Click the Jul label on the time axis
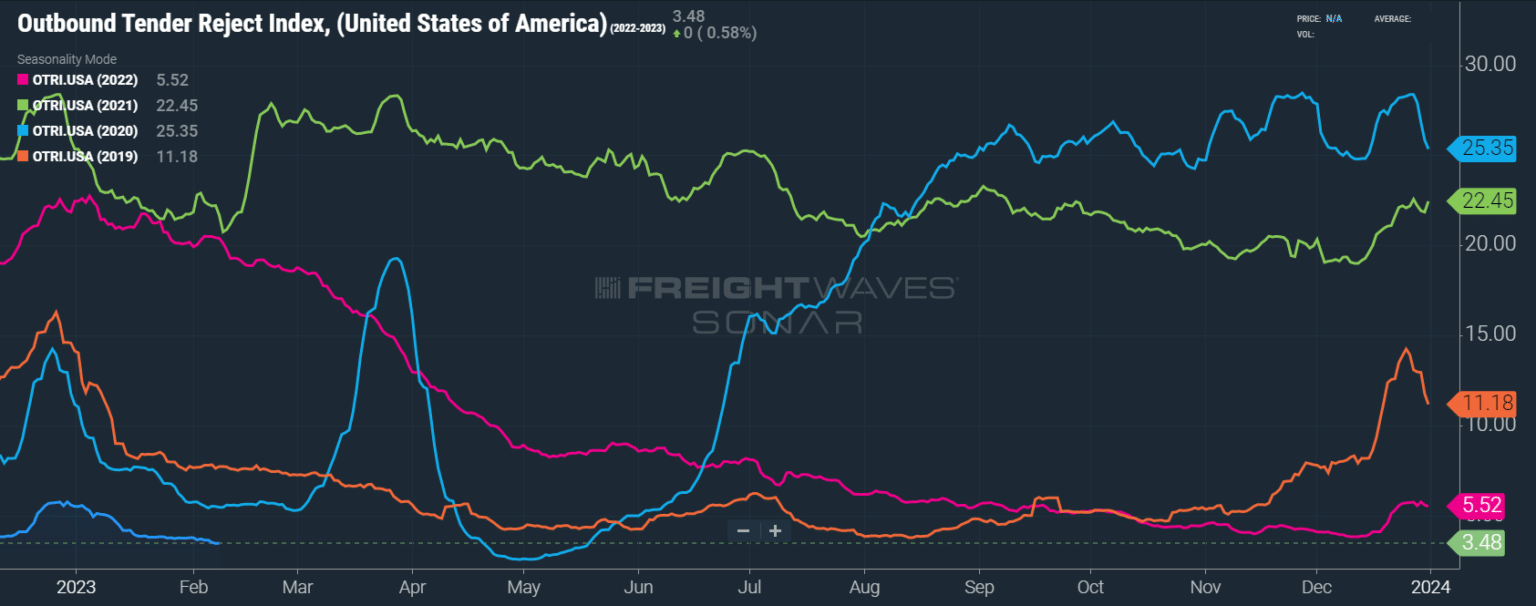The image size is (1536, 606). (x=750, y=588)
